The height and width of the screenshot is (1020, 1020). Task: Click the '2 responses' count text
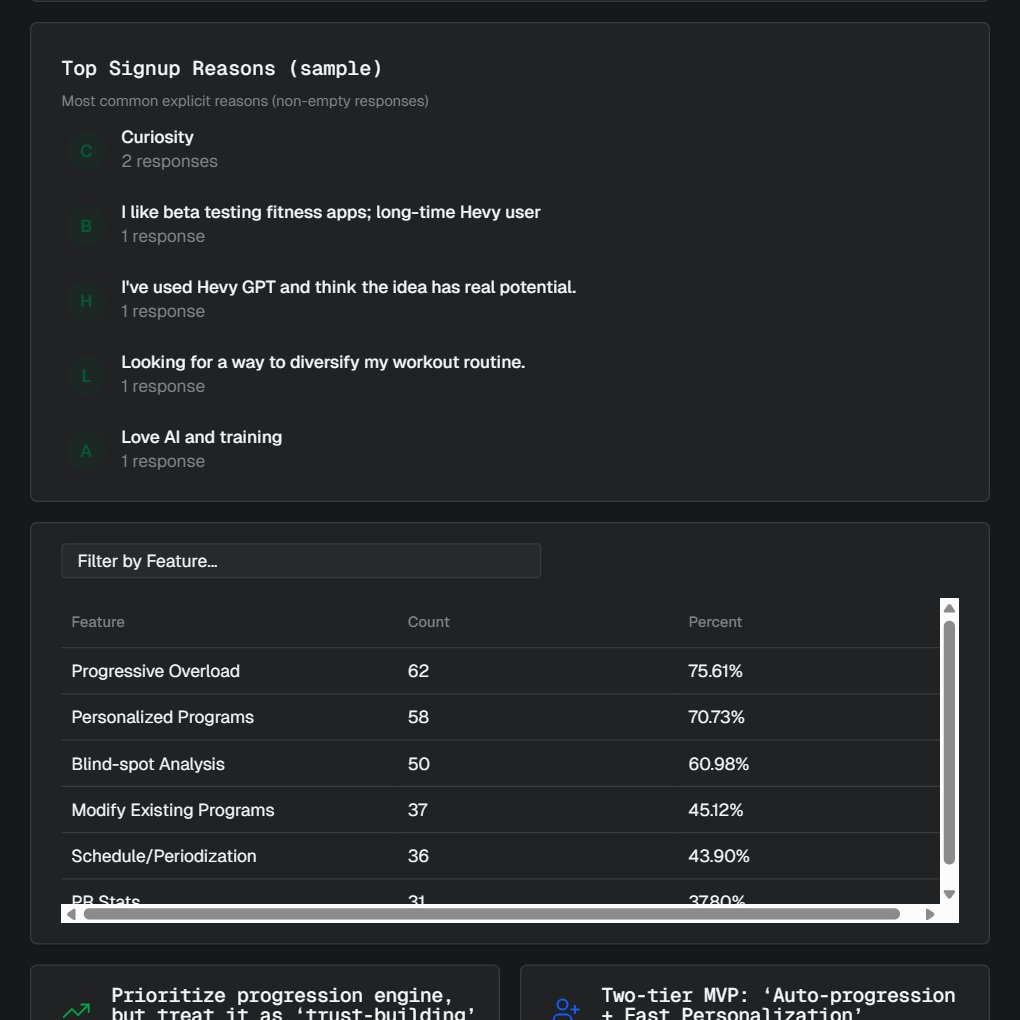[169, 161]
